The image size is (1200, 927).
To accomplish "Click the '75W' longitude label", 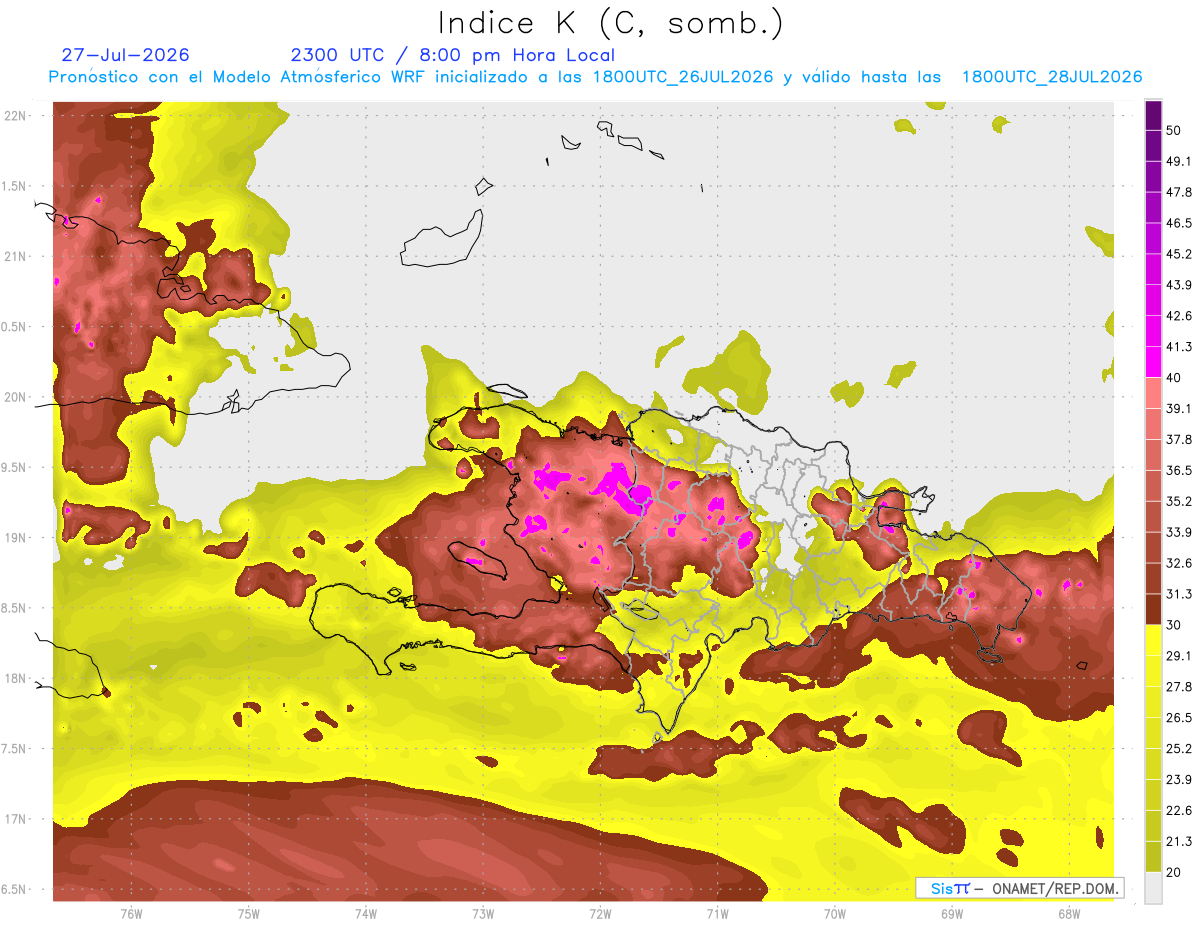I will coord(249,915).
